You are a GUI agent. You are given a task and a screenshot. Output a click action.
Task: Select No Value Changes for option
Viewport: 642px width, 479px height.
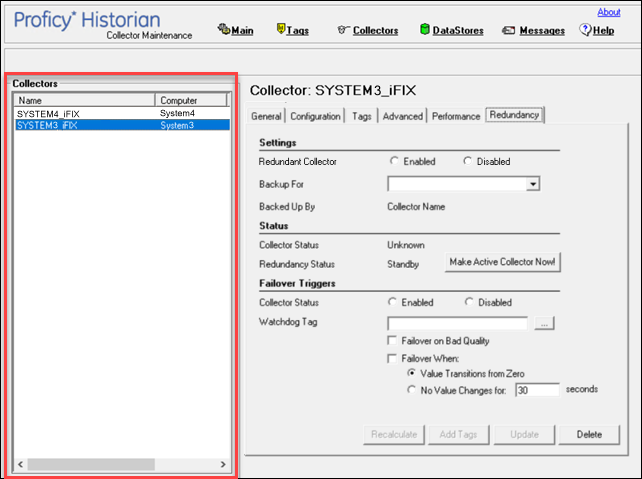point(411,390)
